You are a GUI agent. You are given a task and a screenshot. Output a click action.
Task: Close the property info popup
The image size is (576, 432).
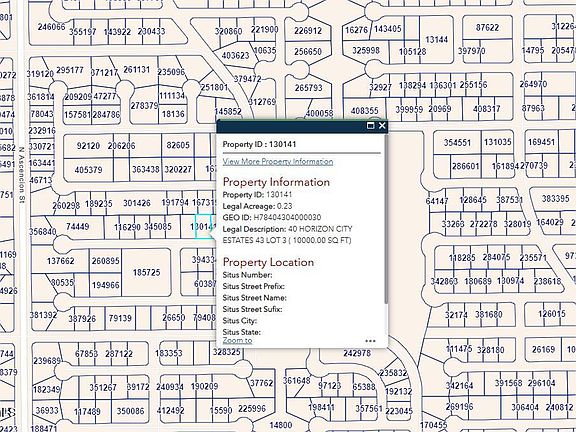(382, 126)
